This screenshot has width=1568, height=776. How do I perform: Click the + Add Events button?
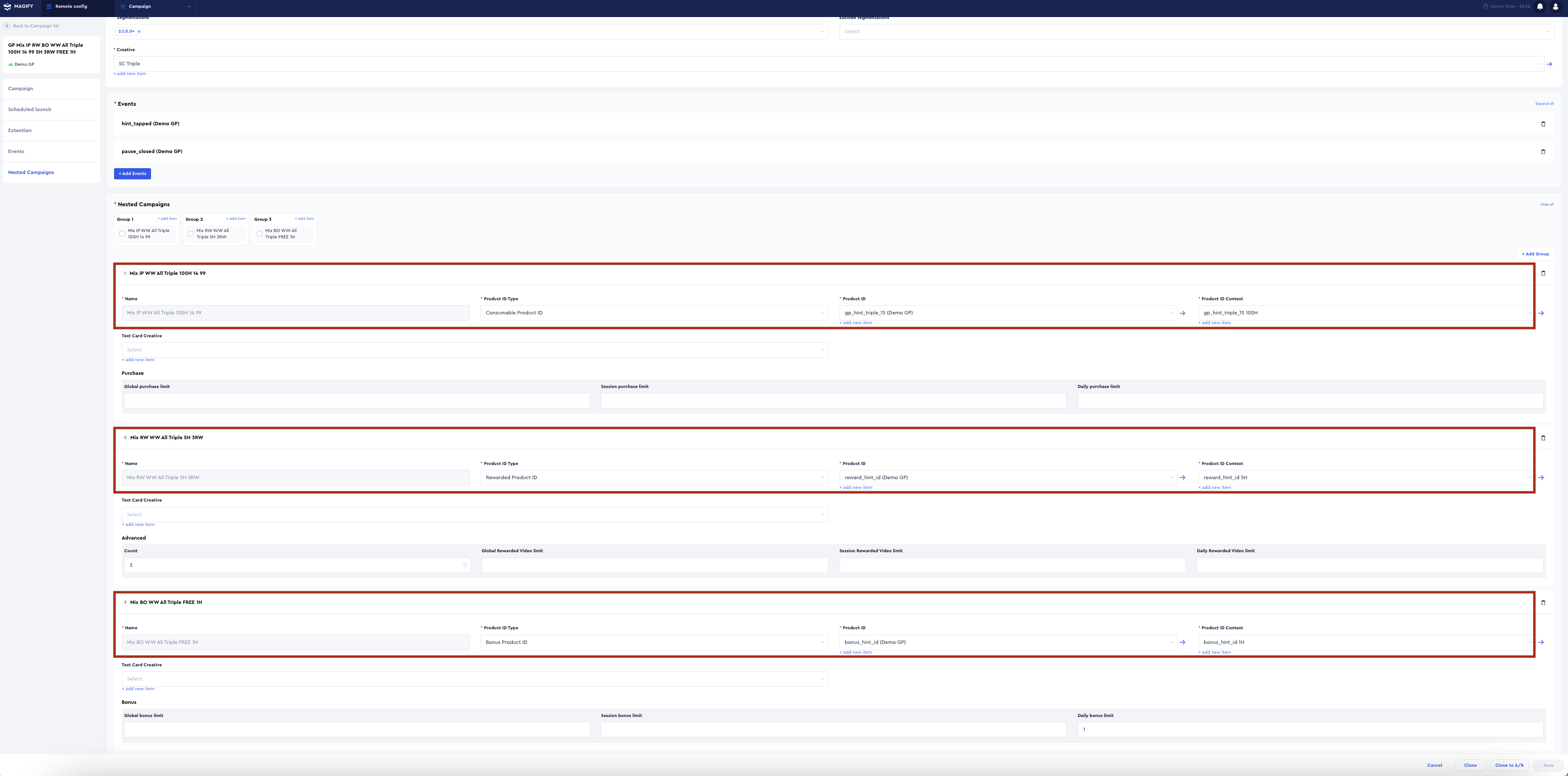click(132, 174)
